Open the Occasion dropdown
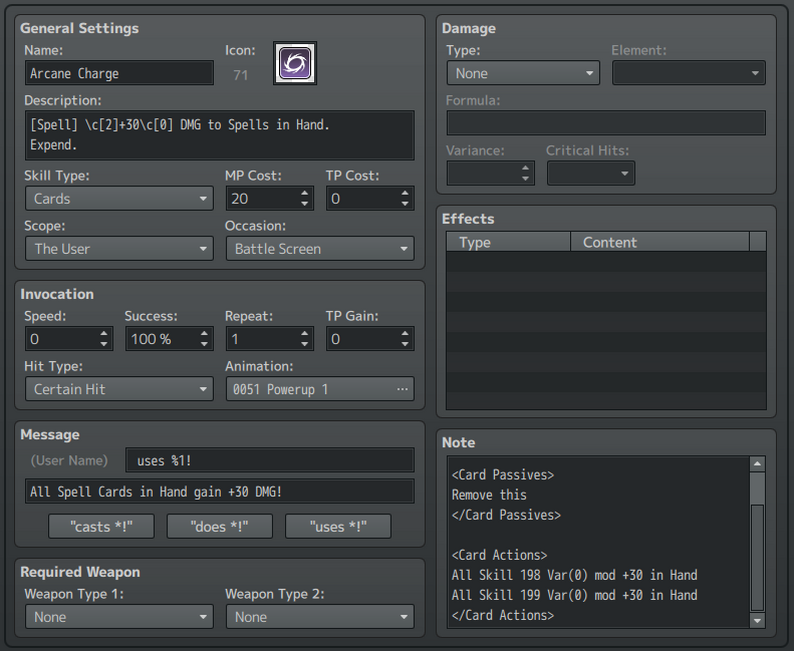Screen dimensions: 794x651 click(319, 249)
